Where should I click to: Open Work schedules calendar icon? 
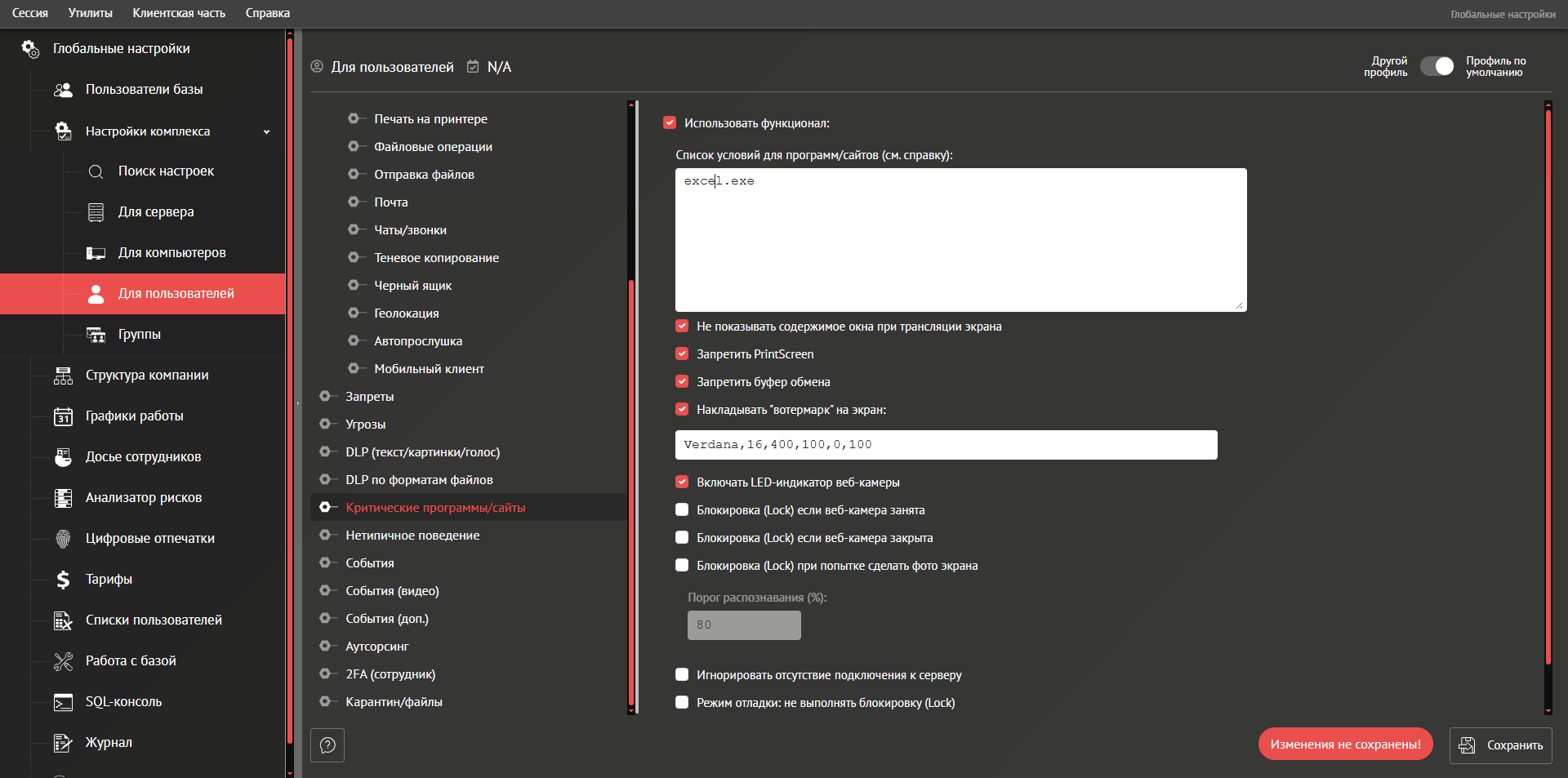(x=63, y=416)
